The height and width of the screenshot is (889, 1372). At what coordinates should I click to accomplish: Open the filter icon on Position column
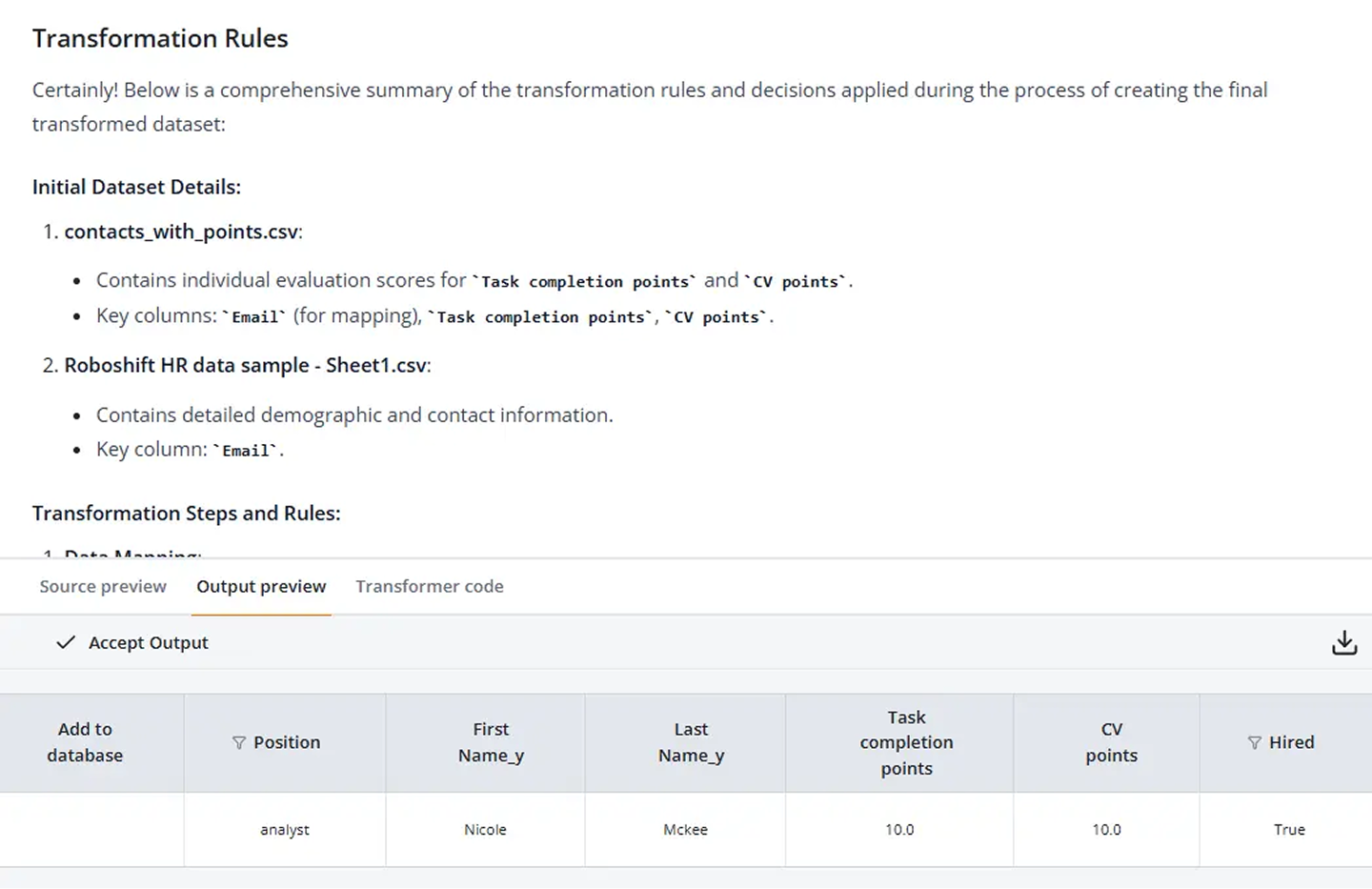(x=239, y=743)
